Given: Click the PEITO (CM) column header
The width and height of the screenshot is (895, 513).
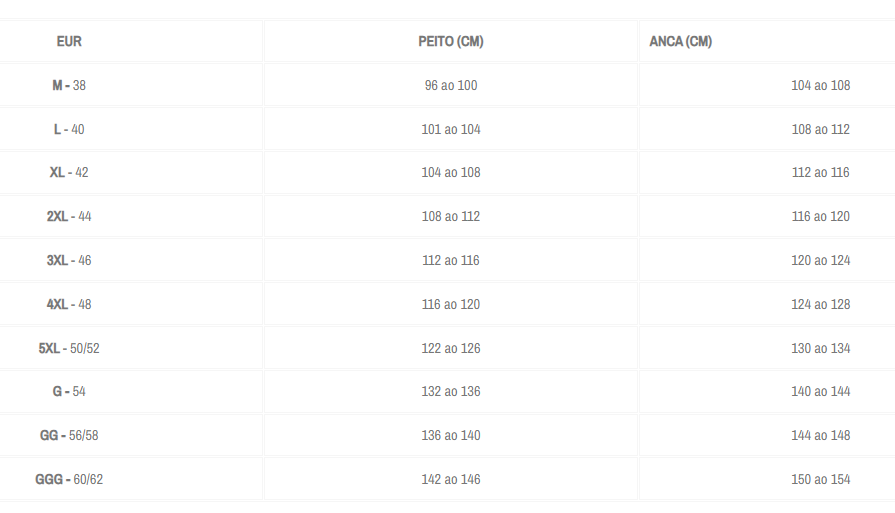Looking at the screenshot, I should (451, 42).
